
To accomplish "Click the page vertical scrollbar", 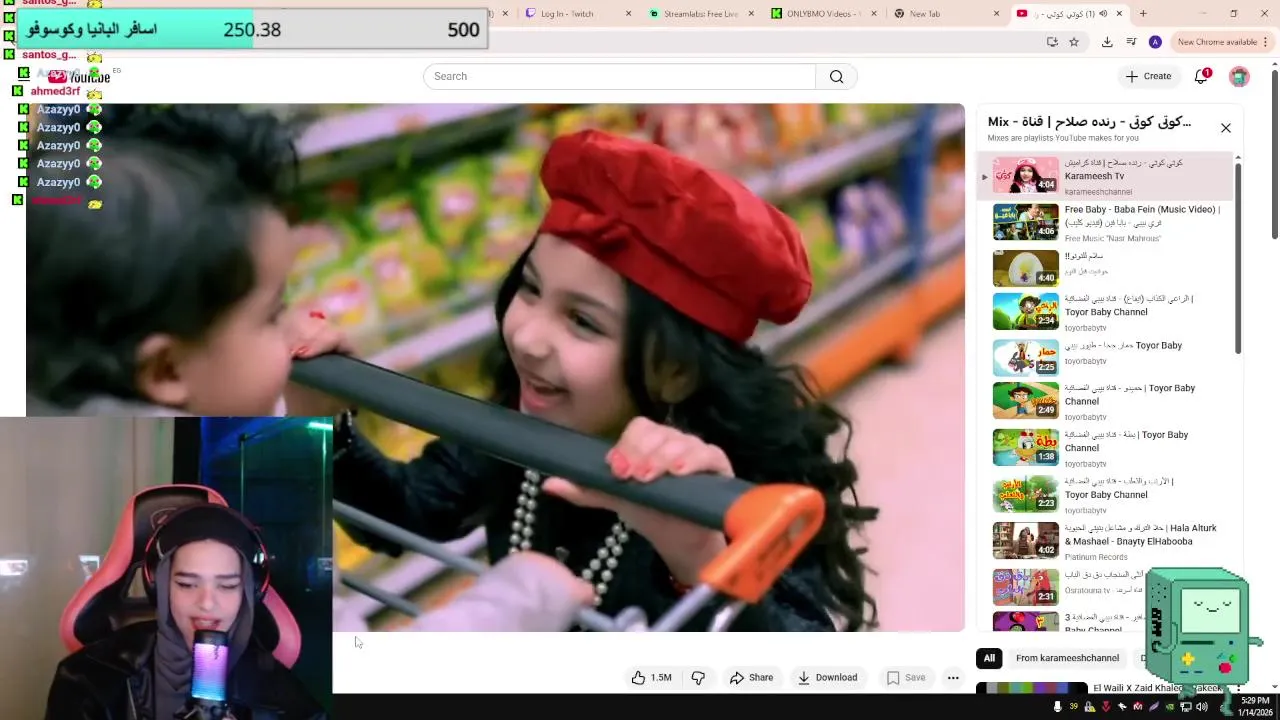I will tap(1274, 150).
